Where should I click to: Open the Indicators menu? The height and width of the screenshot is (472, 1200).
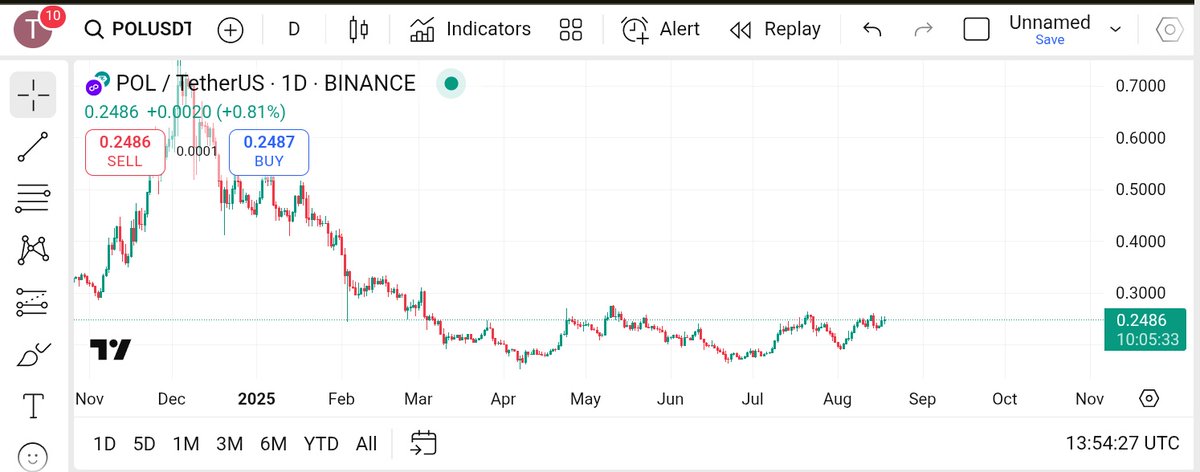coord(471,30)
